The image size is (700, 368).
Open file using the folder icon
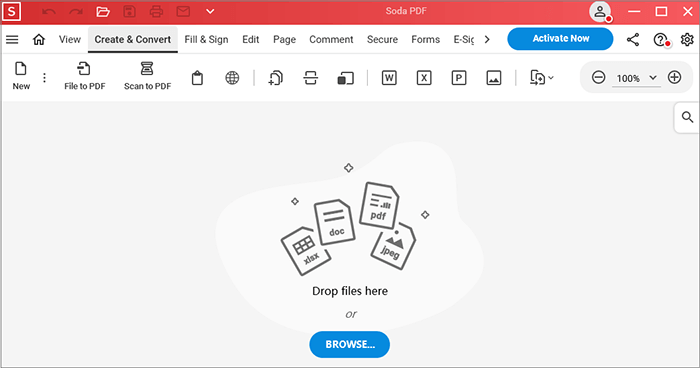click(103, 12)
